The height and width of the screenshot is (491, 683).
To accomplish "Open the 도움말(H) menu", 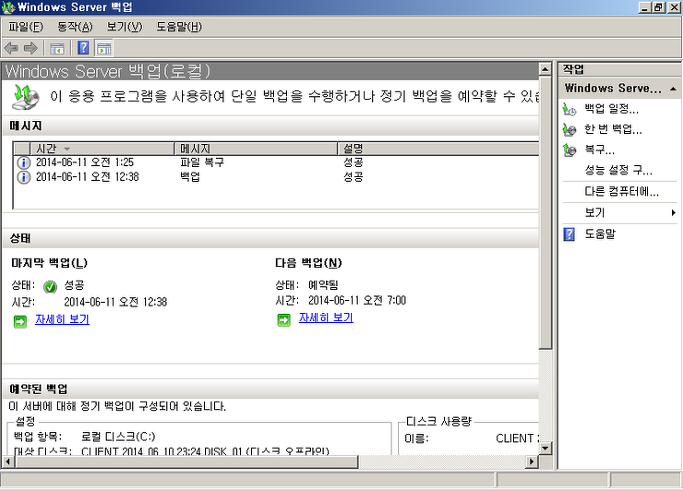I will pyautogui.click(x=179, y=27).
